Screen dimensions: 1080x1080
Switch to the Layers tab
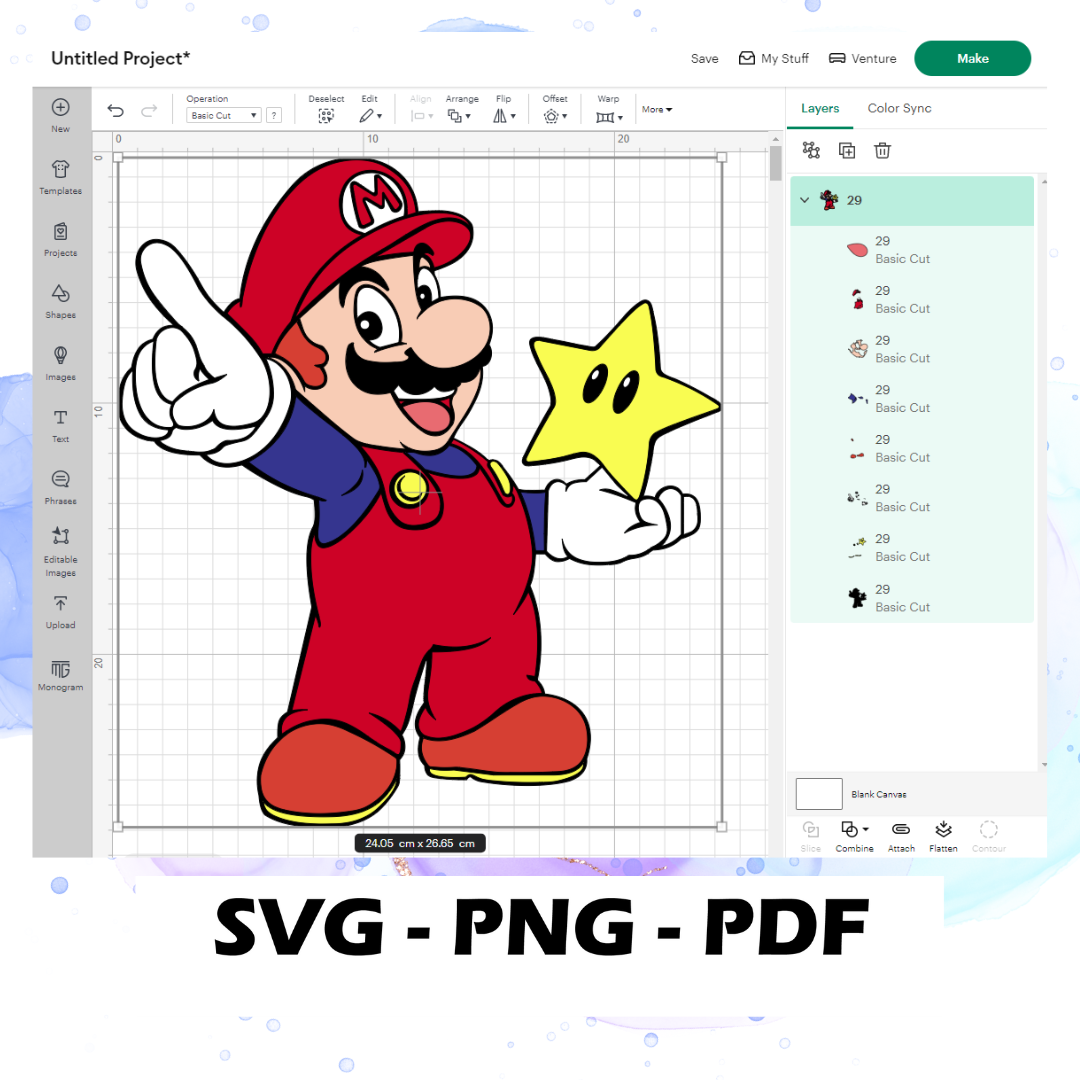pos(820,108)
